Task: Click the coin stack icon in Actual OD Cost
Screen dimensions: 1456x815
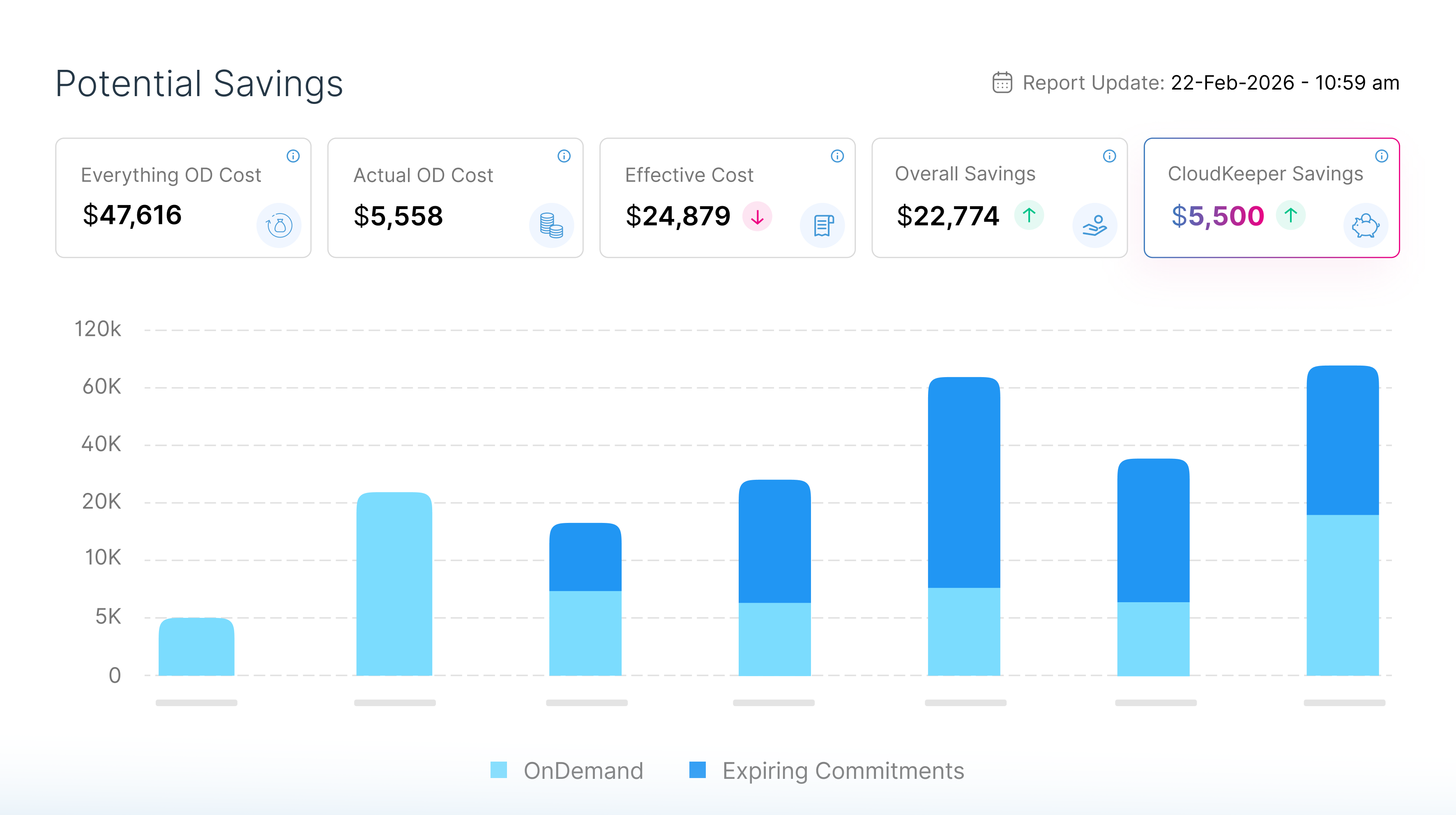Action: 551,226
